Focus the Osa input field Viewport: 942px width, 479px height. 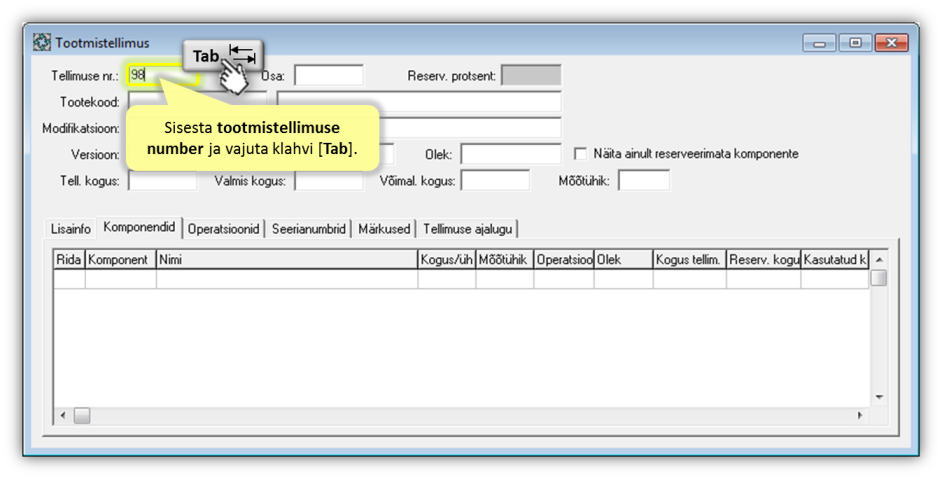point(329,76)
